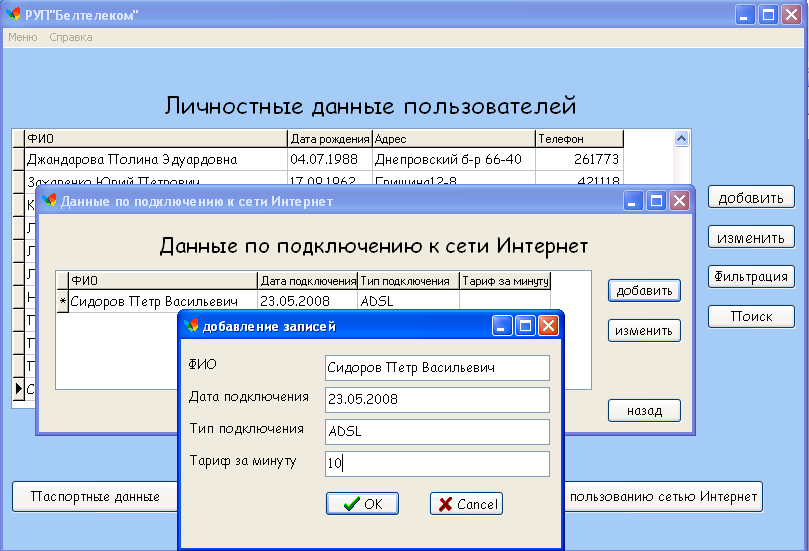Click the current-row arrow indicator in users table
The height and width of the screenshot is (551, 809).
click(x=19, y=388)
